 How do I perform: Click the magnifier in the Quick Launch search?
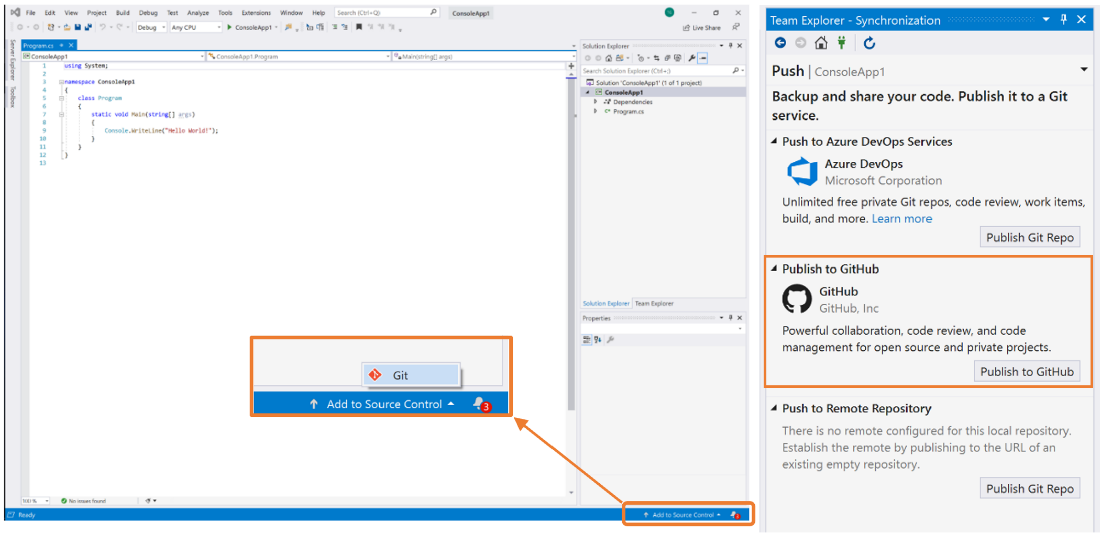434,12
